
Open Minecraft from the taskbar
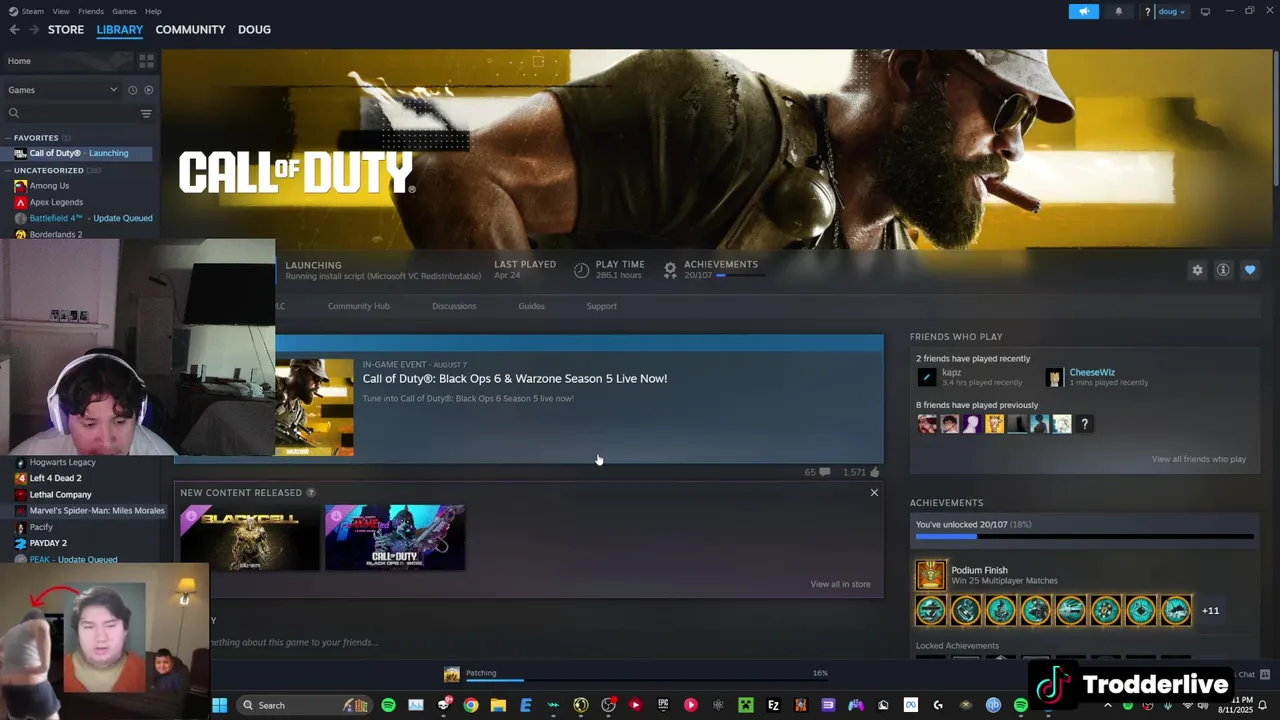(x=745, y=705)
